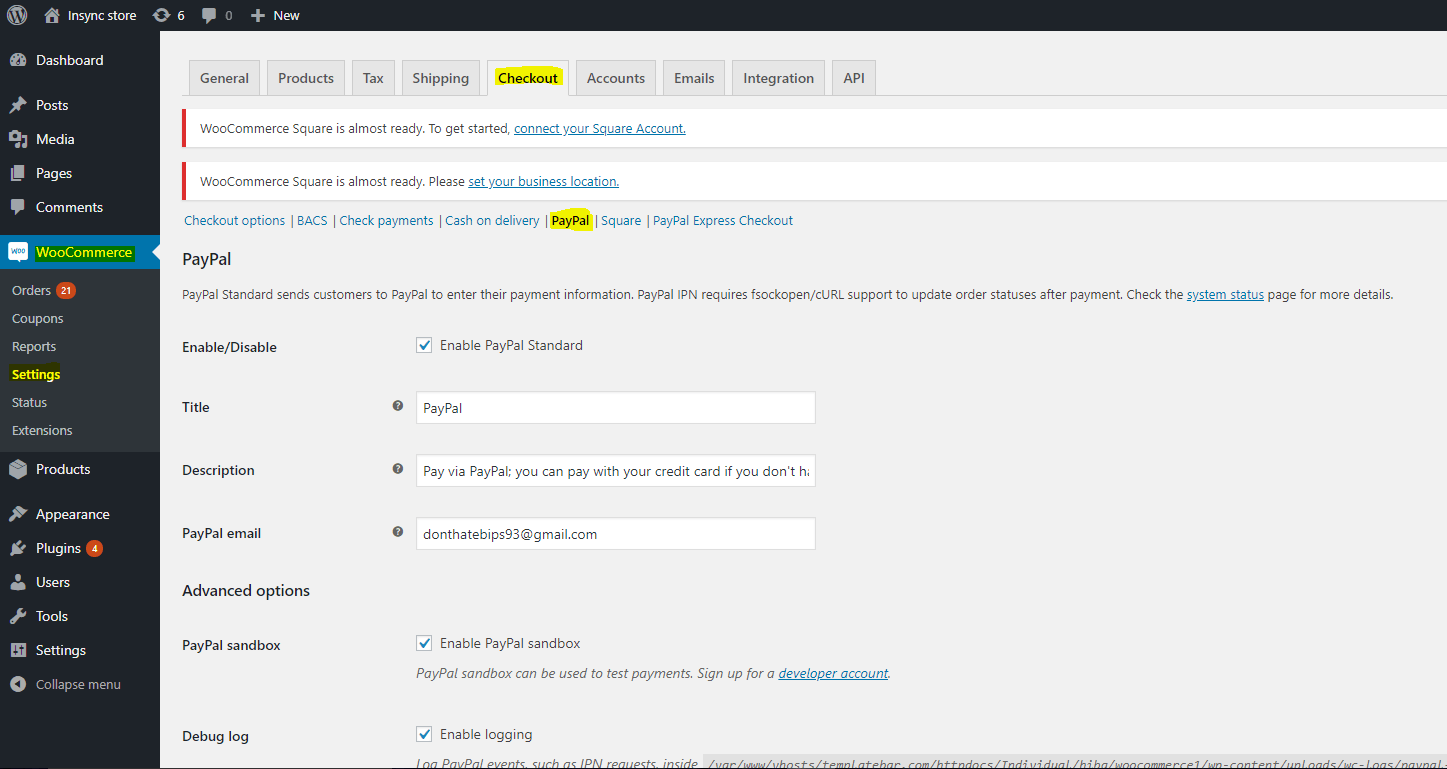The image size is (1447, 769).
Task: Toggle Enable PayPal sandbox checkbox
Action: coord(424,643)
